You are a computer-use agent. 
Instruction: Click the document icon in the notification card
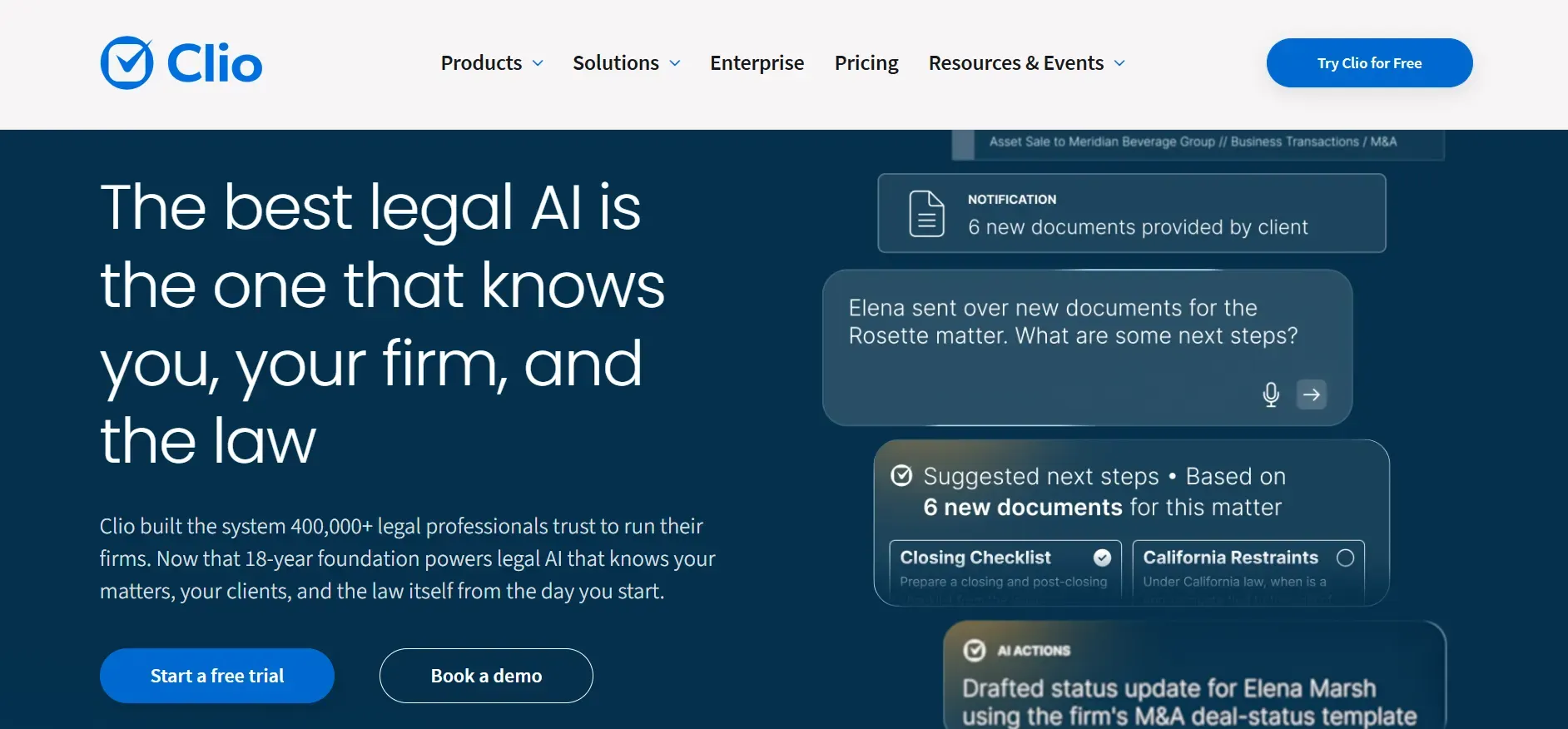click(x=926, y=214)
